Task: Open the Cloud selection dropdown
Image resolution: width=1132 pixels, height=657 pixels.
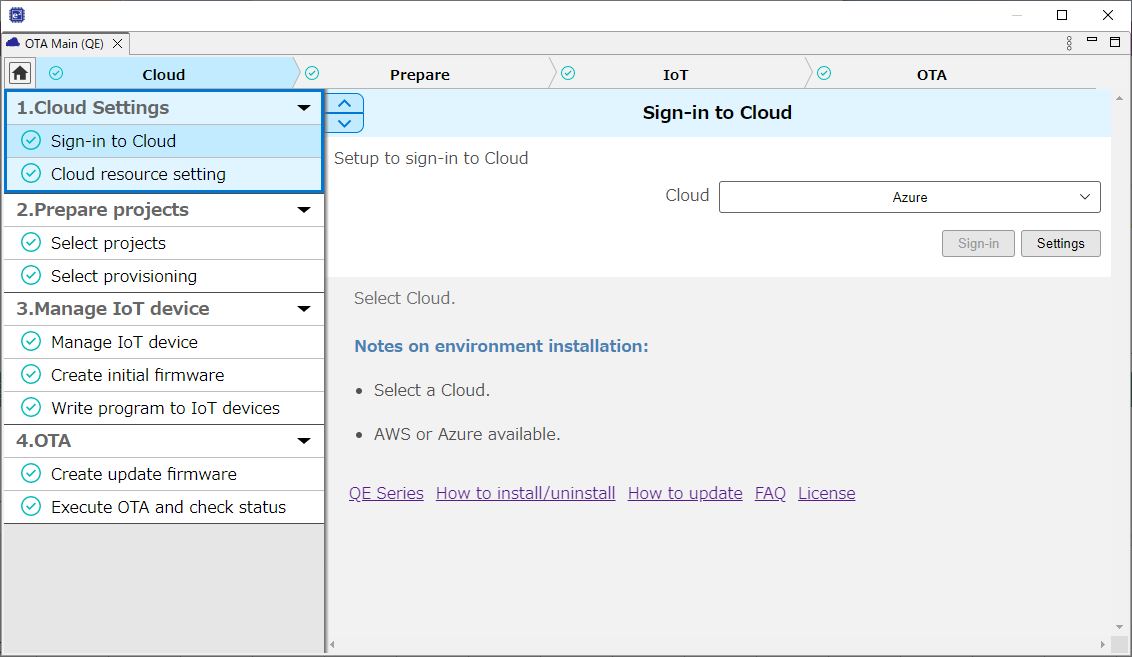Action: click(x=909, y=197)
